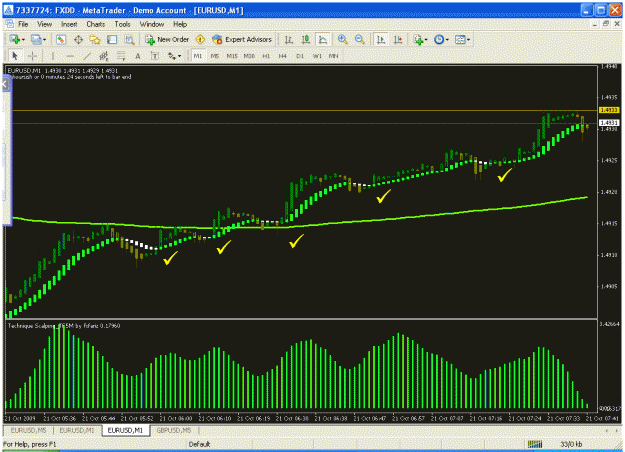Toggle the Expert Advisors button
The image size is (625, 452).
[242, 39]
